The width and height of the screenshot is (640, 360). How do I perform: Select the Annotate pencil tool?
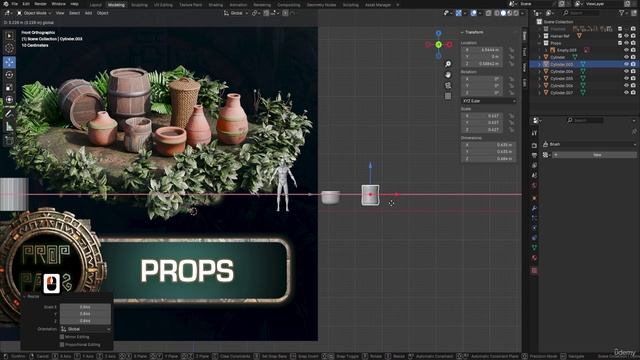(9, 114)
